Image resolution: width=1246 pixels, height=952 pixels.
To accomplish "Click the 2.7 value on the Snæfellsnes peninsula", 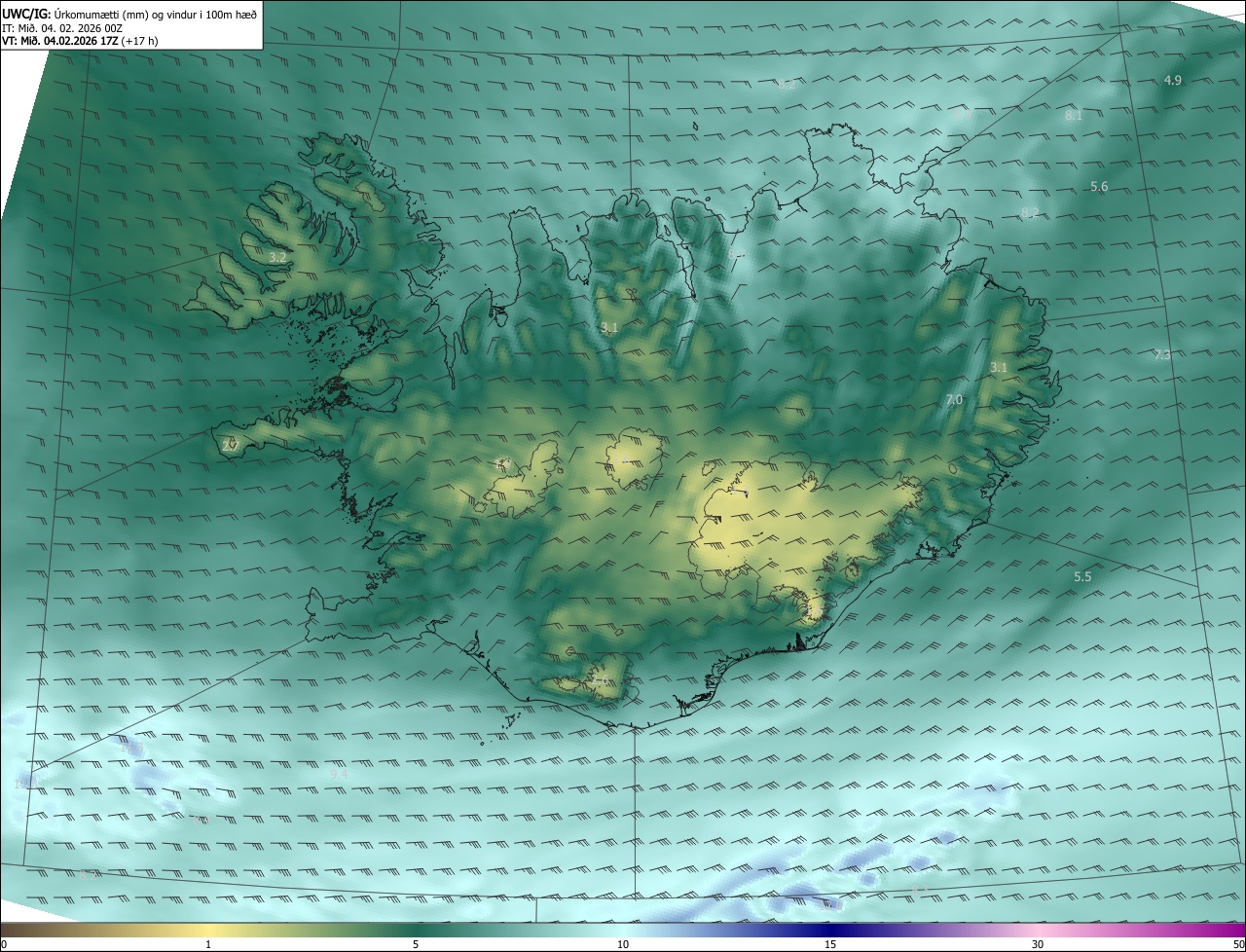I will (x=230, y=445).
